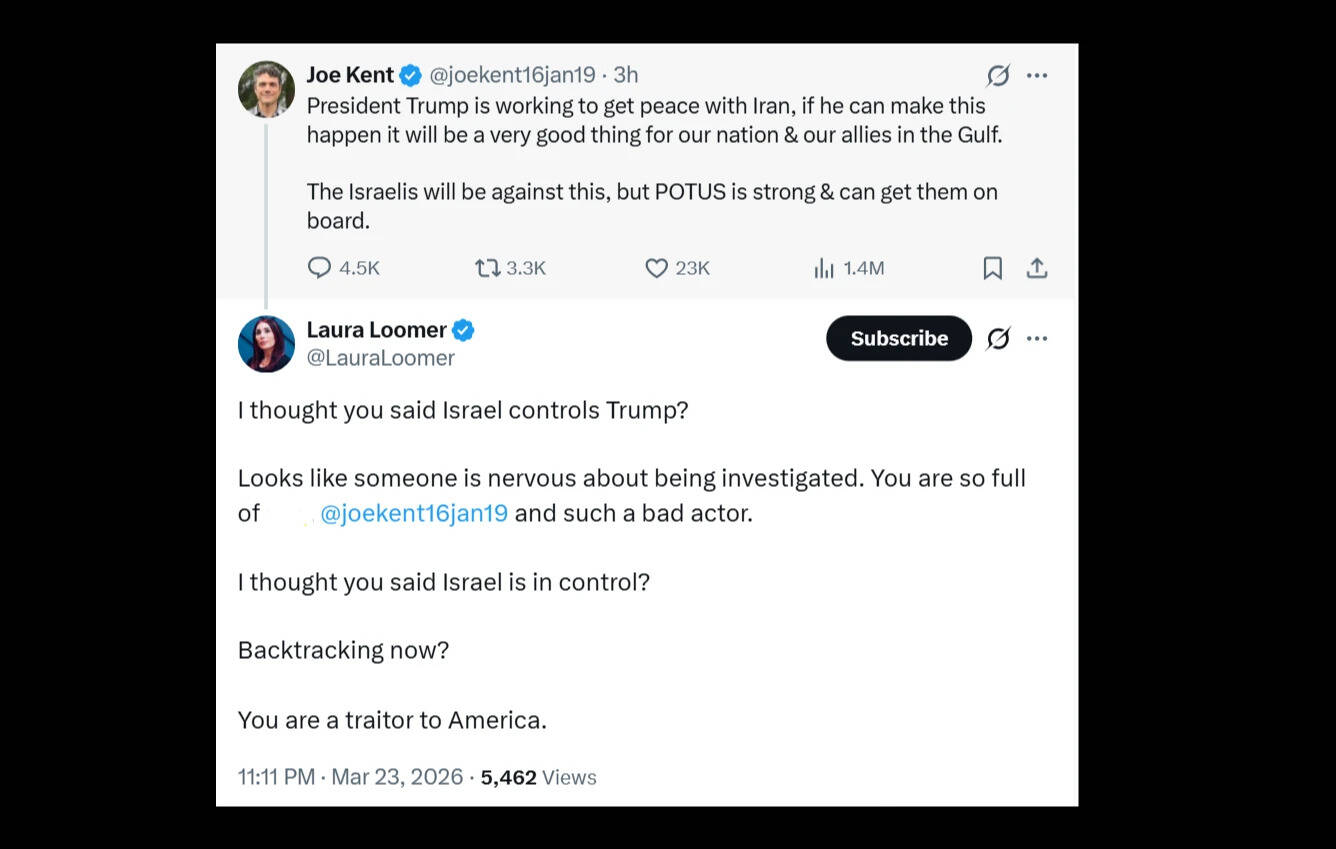Click the @joekent16jan19 mention in the reply
Image resolution: width=1336 pixels, height=849 pixels.
[x=413, y=514]
